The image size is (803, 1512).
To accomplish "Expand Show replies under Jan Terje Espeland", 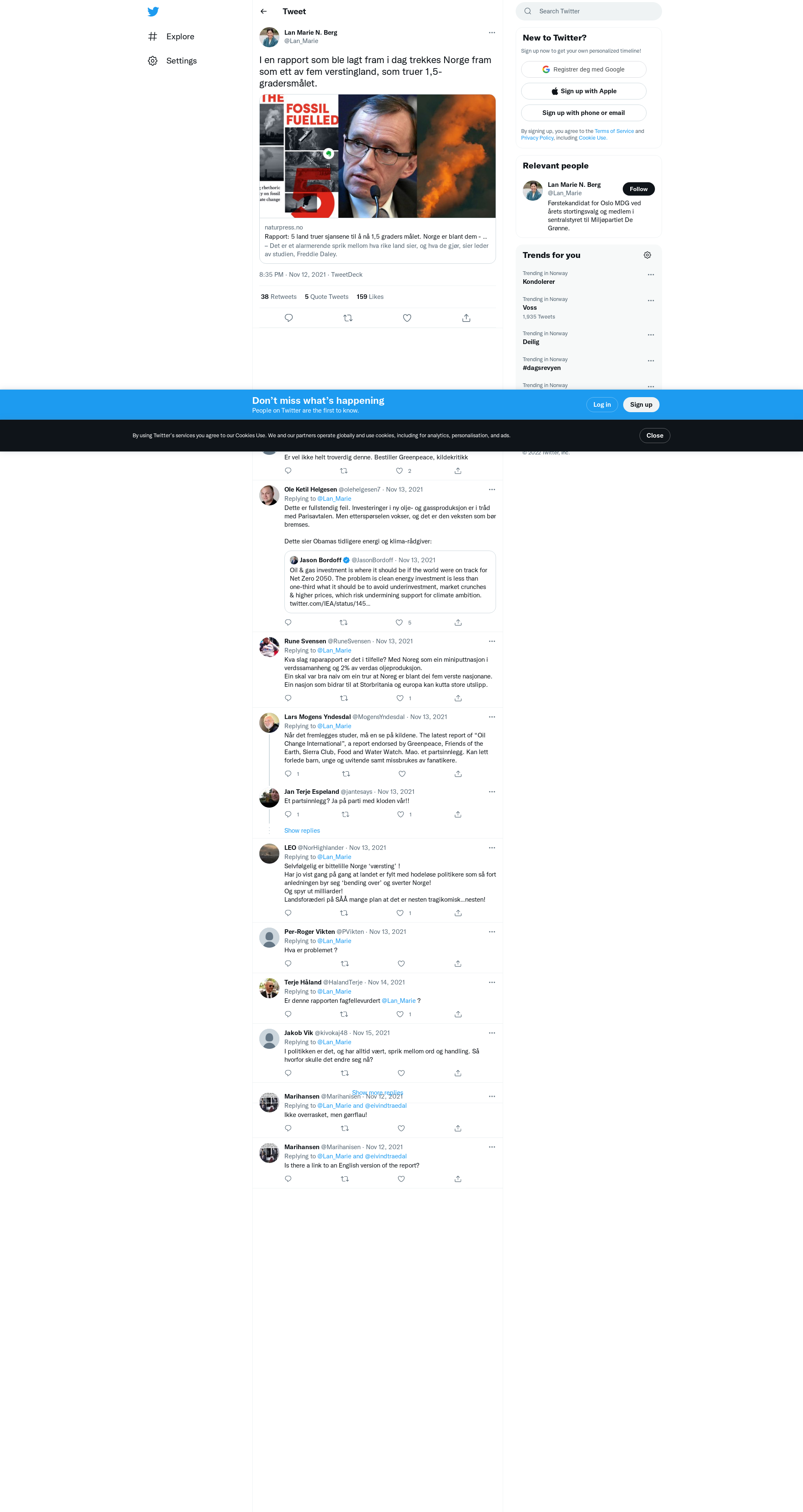I will click(x=302, y=831).
